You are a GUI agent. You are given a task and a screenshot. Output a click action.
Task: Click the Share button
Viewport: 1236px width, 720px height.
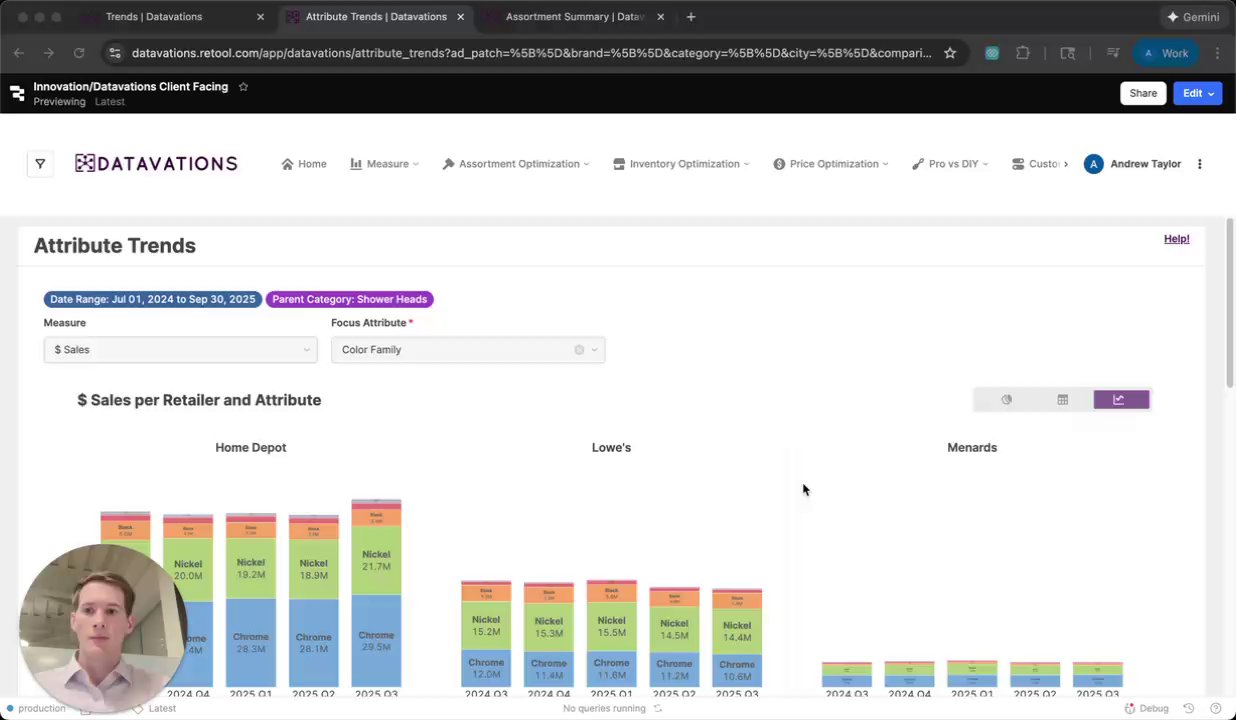[x=1143, y=93]
